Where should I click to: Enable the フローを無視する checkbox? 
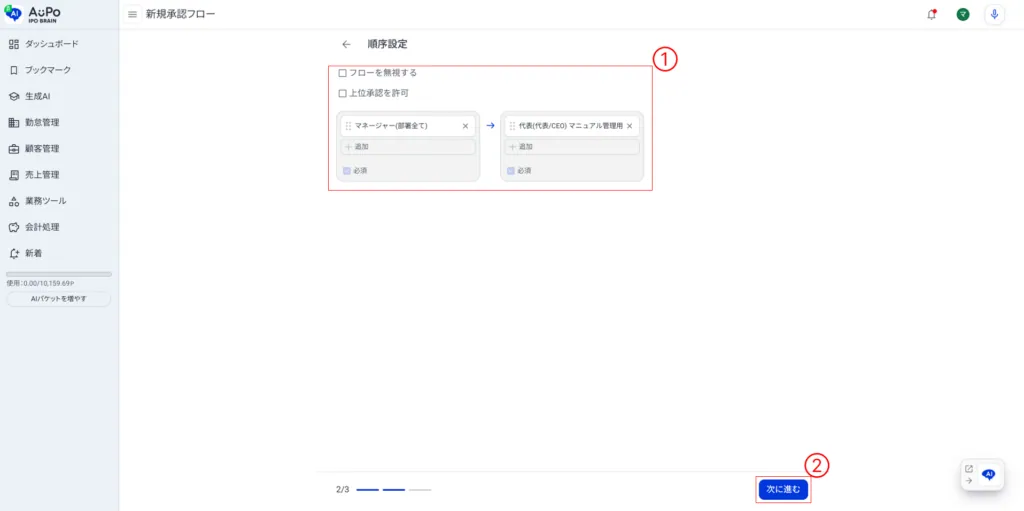(x=343, y=73)
